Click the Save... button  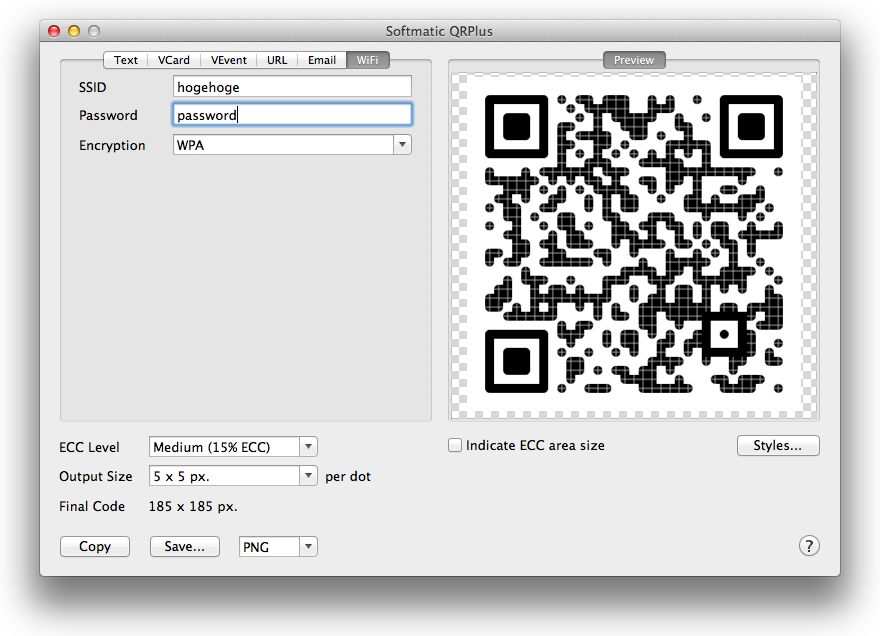click(x=185, y=546)
